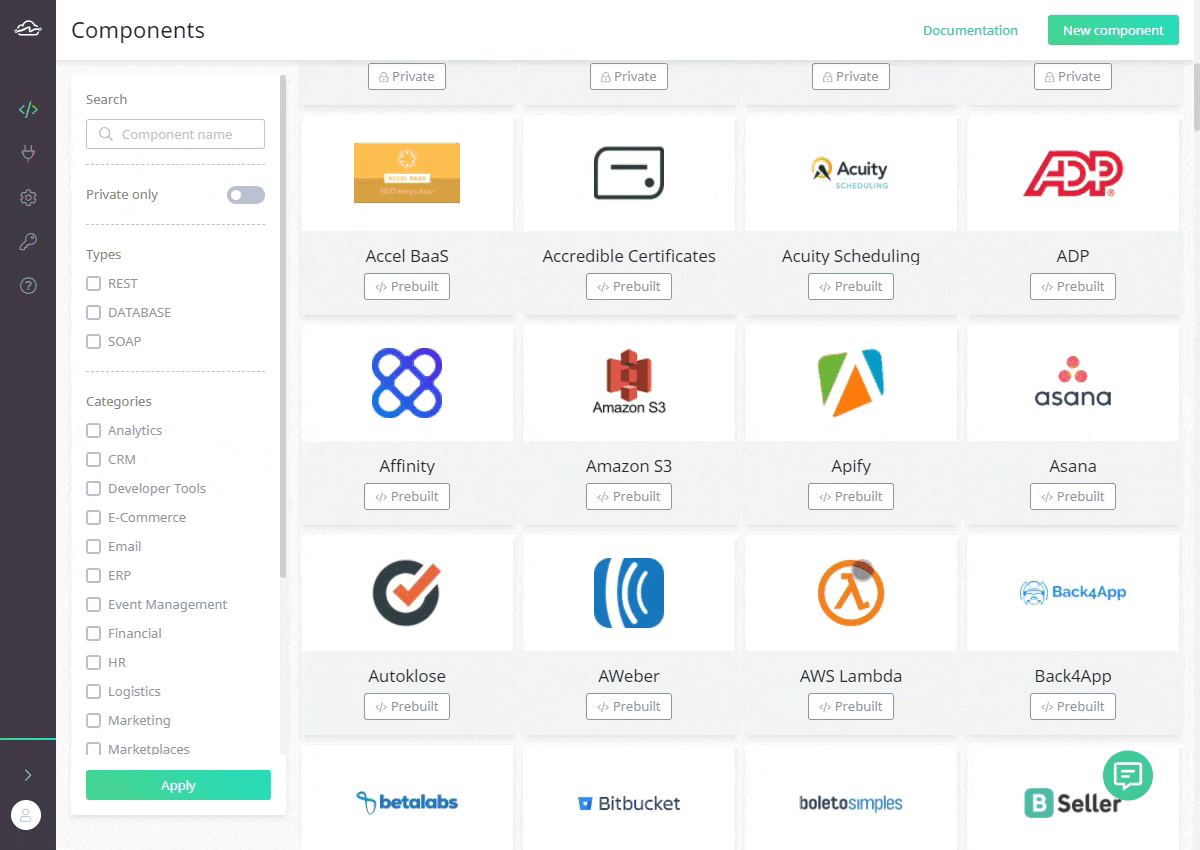The height and width of the screenshot is (850, 1200).
Task: Click the Apify logo
Action: pos(851,383)
